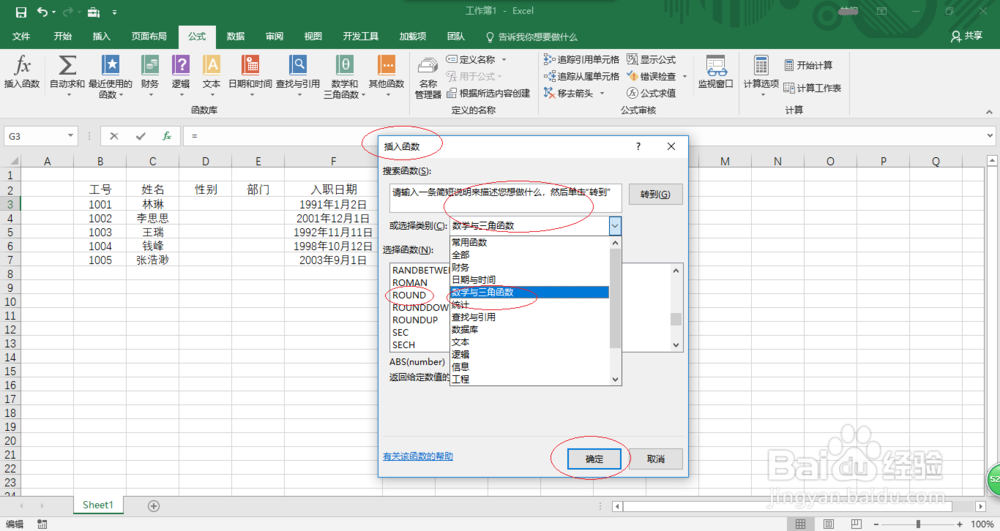Select ROMAN in the function list

(x=409, y=282)
